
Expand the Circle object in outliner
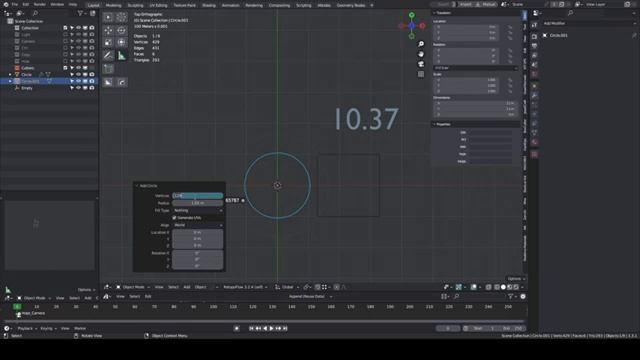point(10,75)
